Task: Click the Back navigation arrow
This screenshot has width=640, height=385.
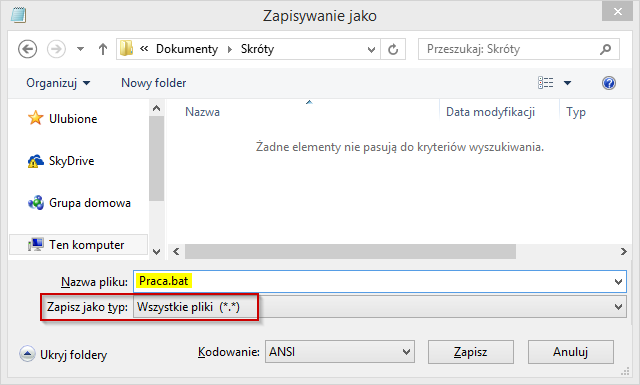Action: 27,49
